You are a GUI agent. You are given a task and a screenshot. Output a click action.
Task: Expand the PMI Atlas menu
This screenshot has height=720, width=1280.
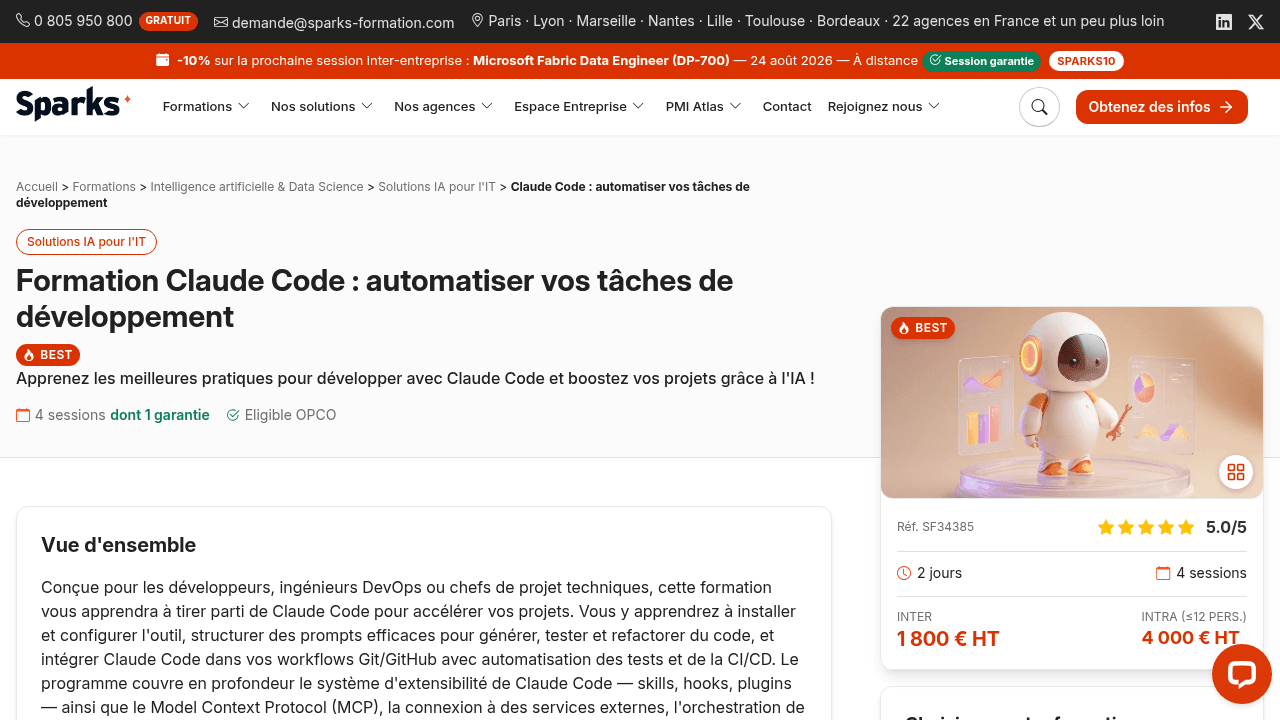click(704, 107)
